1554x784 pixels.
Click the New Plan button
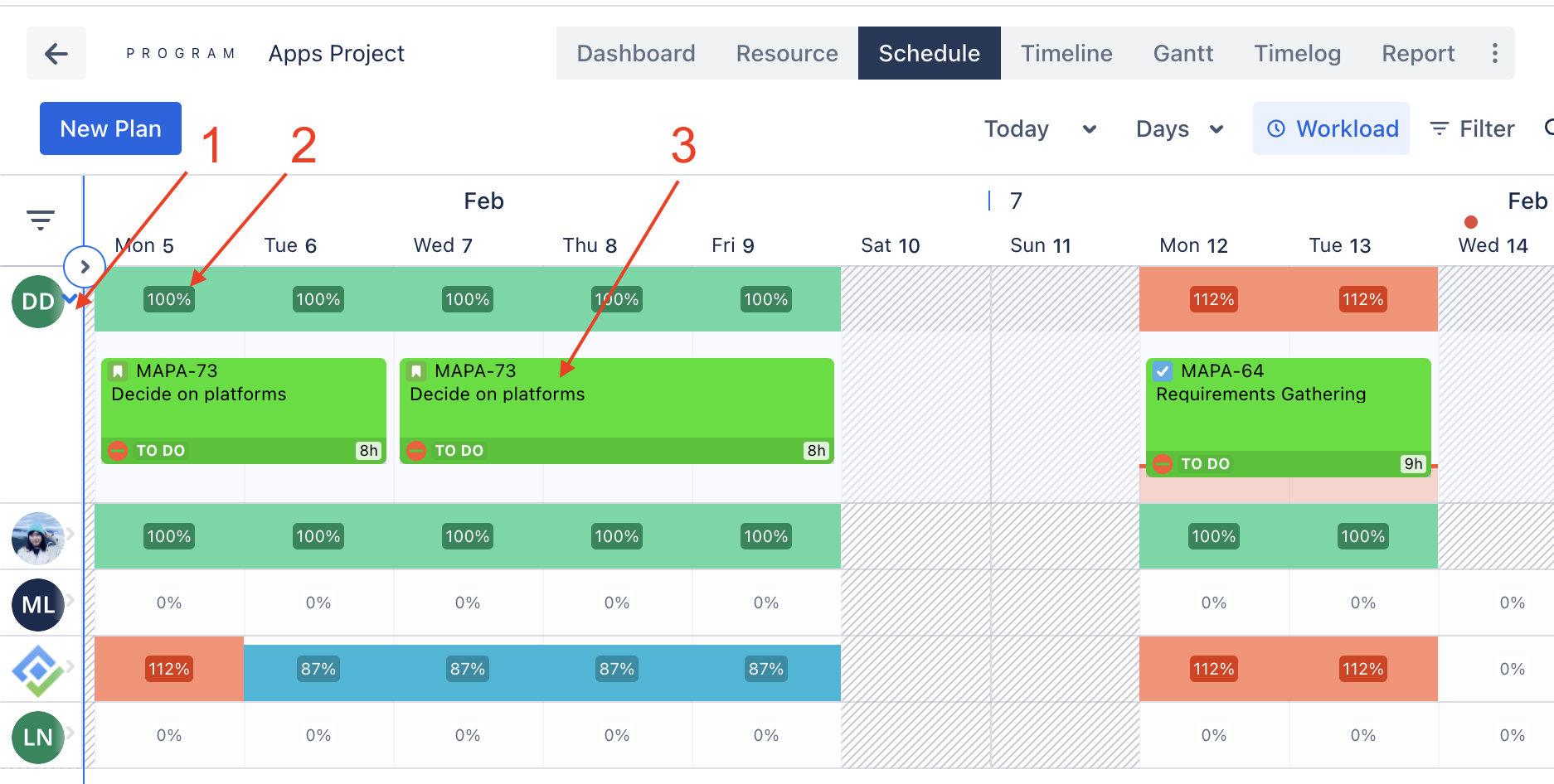[109, 128]
